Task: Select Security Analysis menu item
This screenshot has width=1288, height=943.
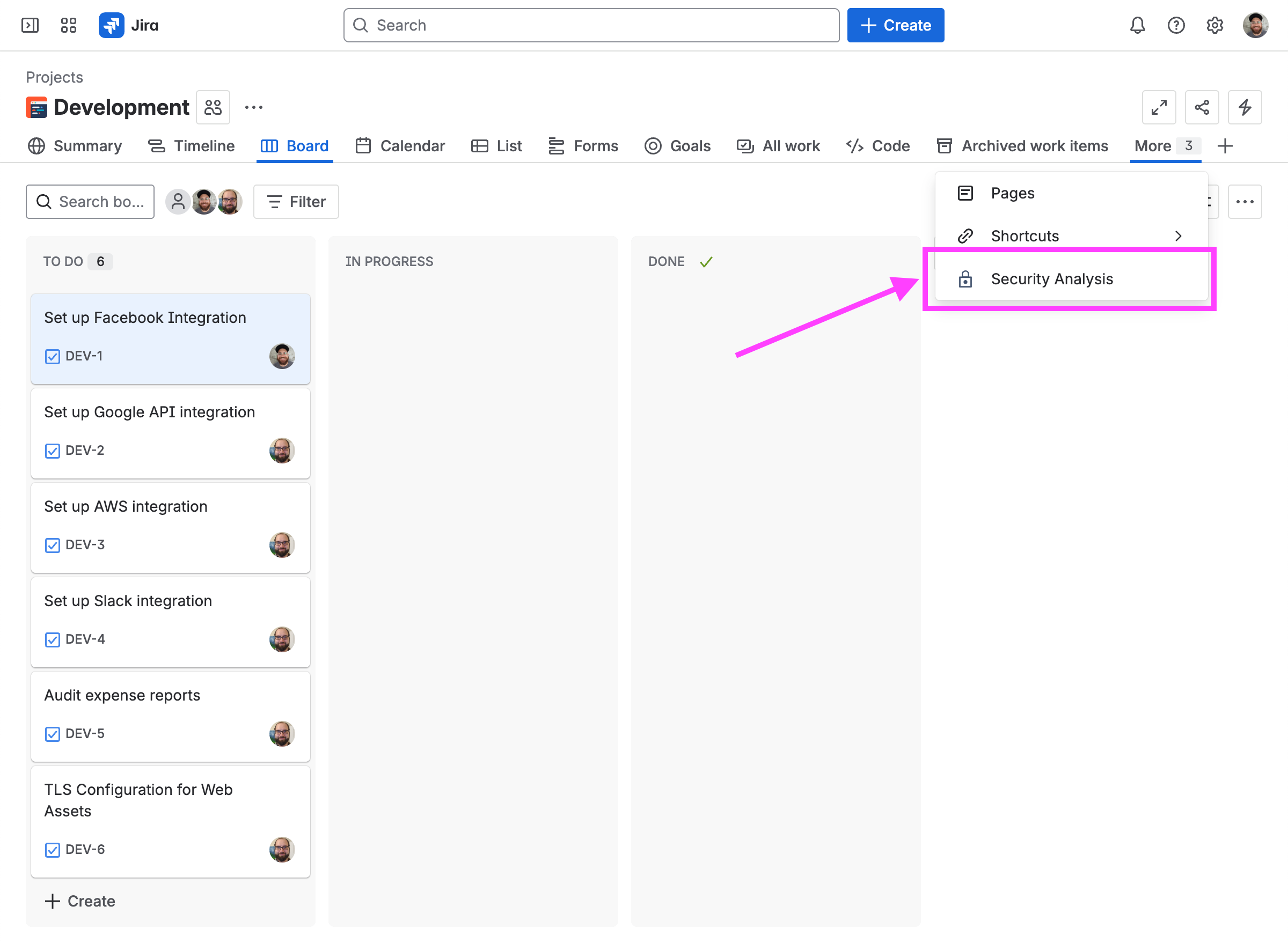Action: point(1051,279)
